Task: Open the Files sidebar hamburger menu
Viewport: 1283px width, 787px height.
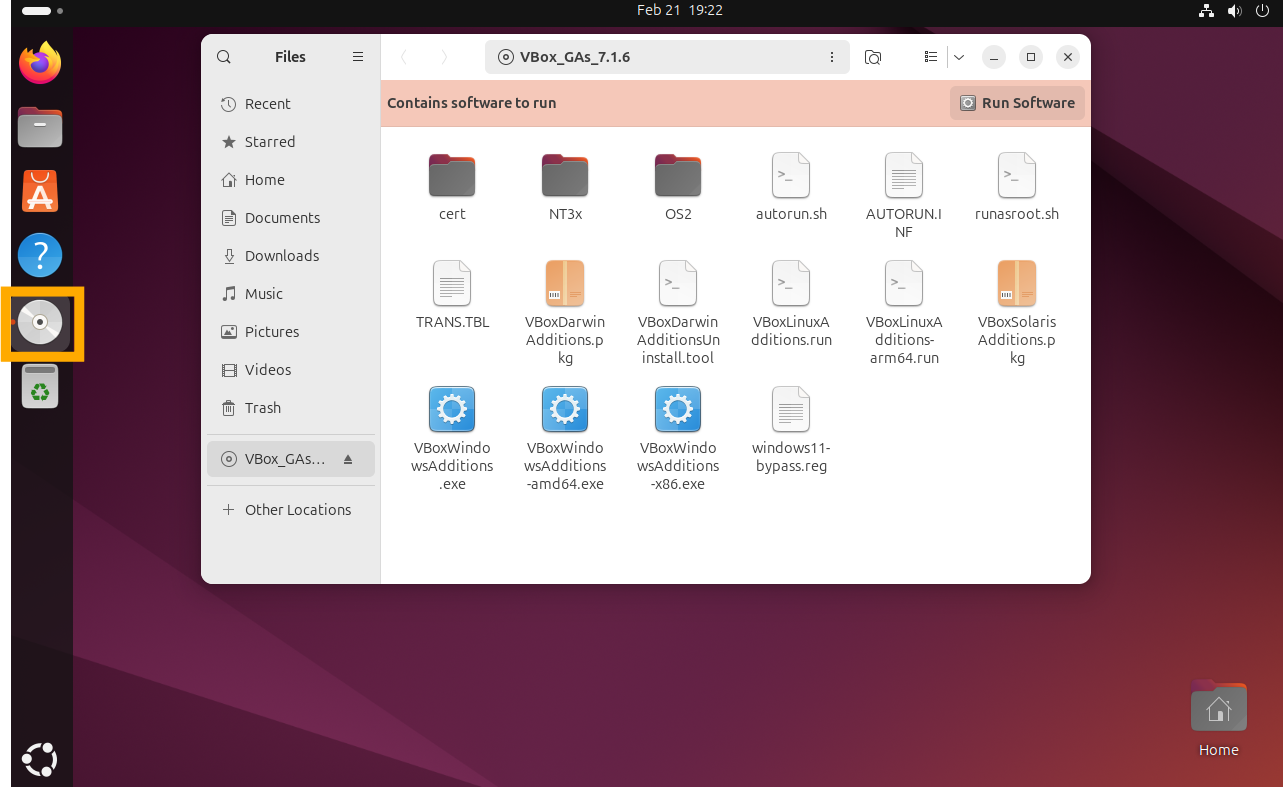Action: (358, 57)
